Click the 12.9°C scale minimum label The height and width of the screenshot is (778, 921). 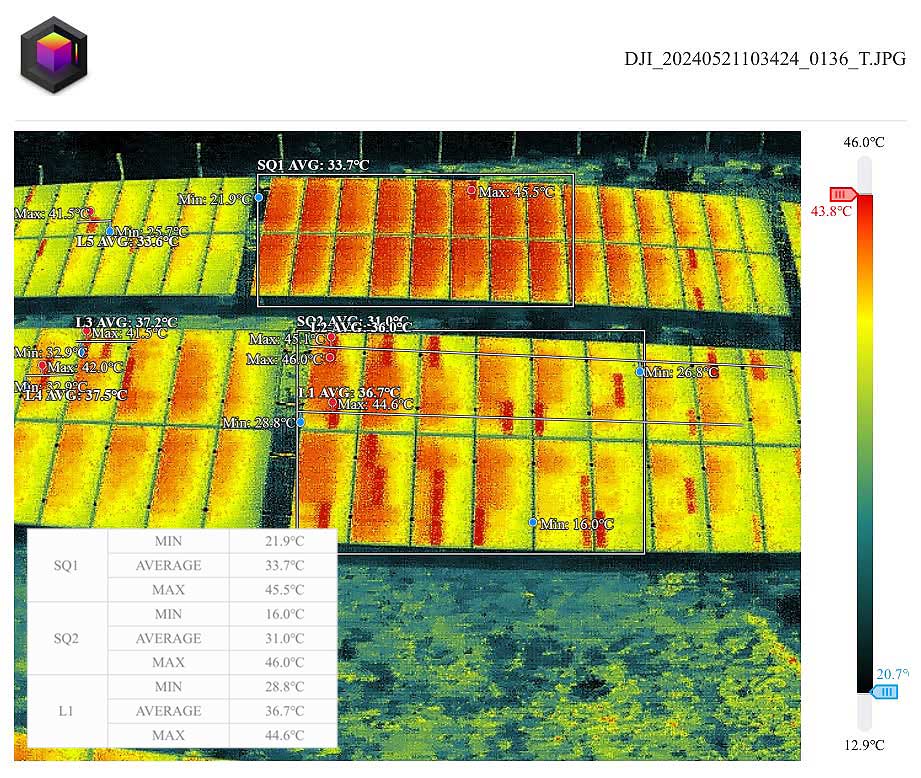(x=864, y=745)
